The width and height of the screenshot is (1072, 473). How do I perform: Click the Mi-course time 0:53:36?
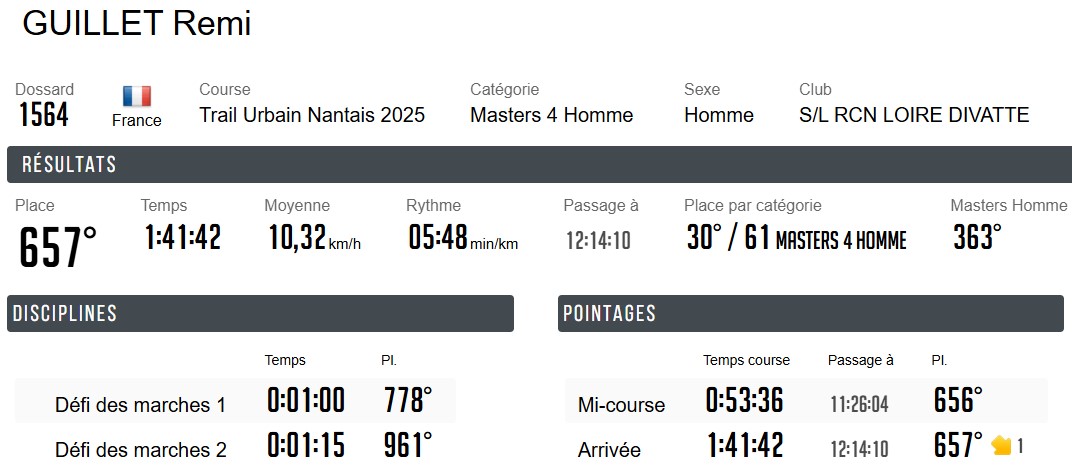click(x=744, y=401)
